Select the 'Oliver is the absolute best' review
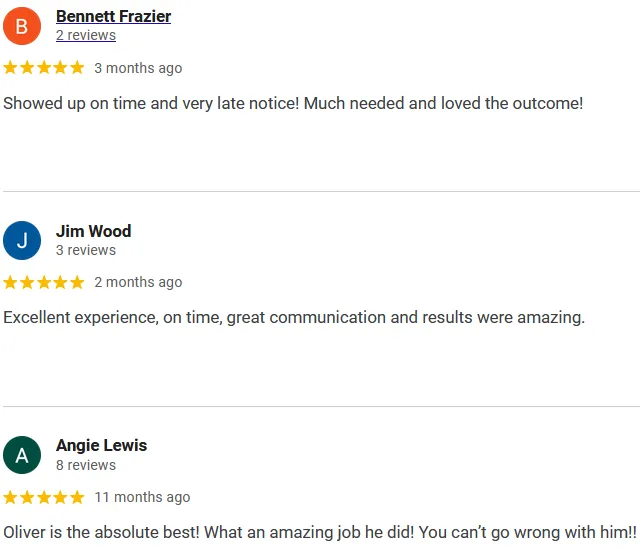 [320, 532]
